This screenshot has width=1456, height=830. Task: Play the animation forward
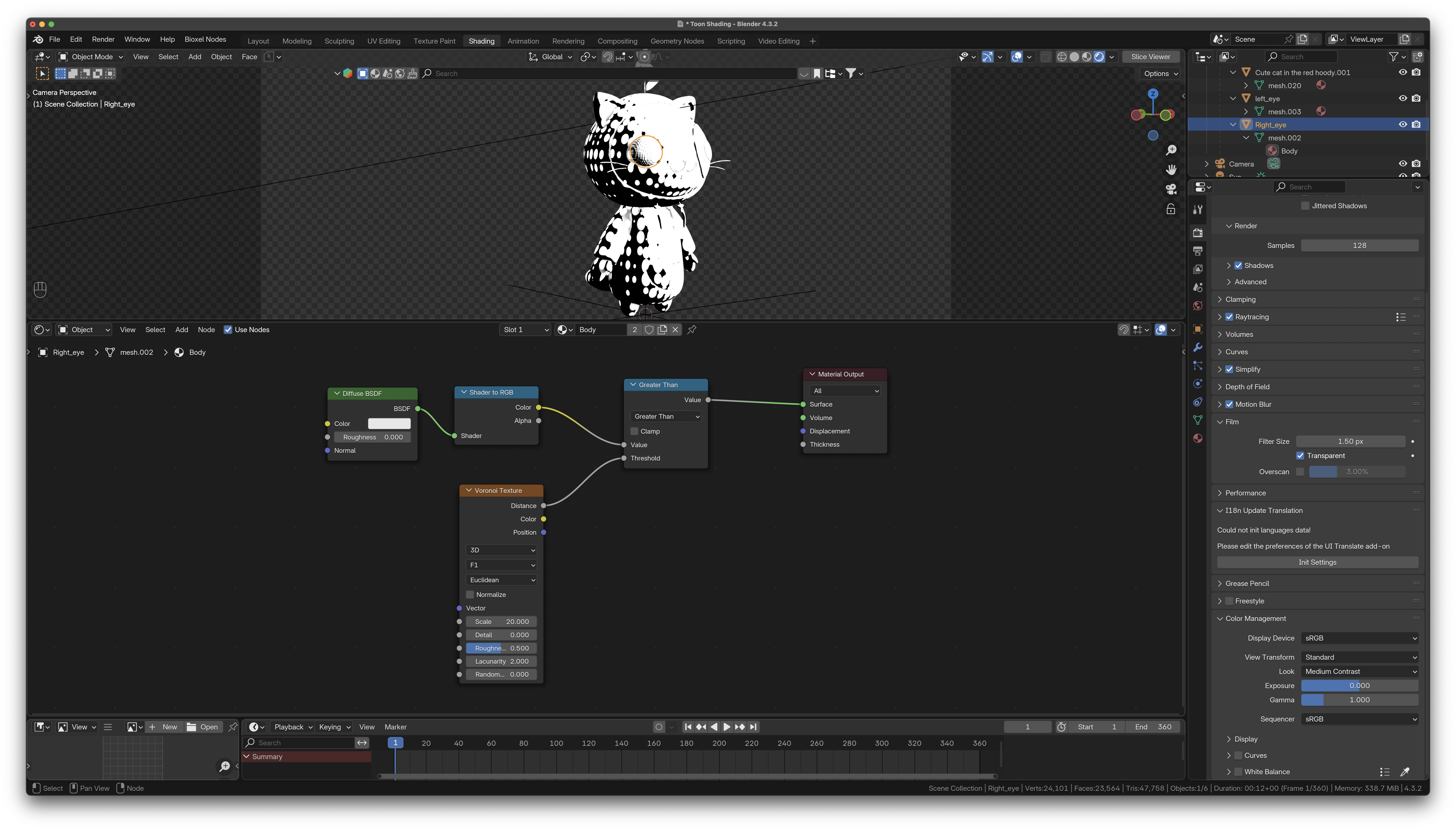(727, 727)
